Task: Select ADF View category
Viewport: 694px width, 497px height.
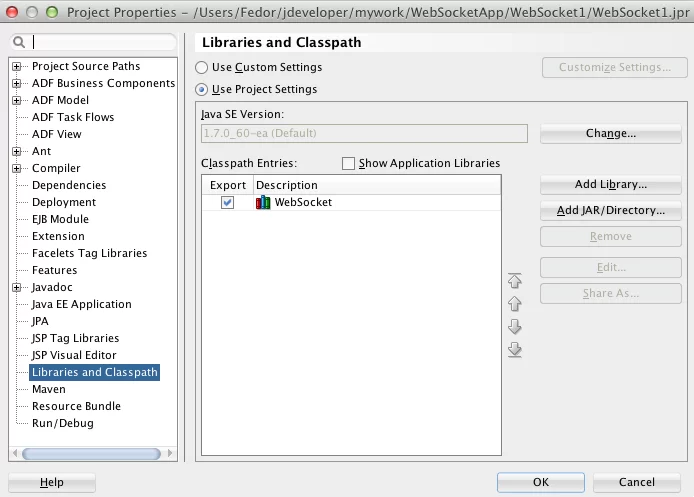Action: pos(57,134)
